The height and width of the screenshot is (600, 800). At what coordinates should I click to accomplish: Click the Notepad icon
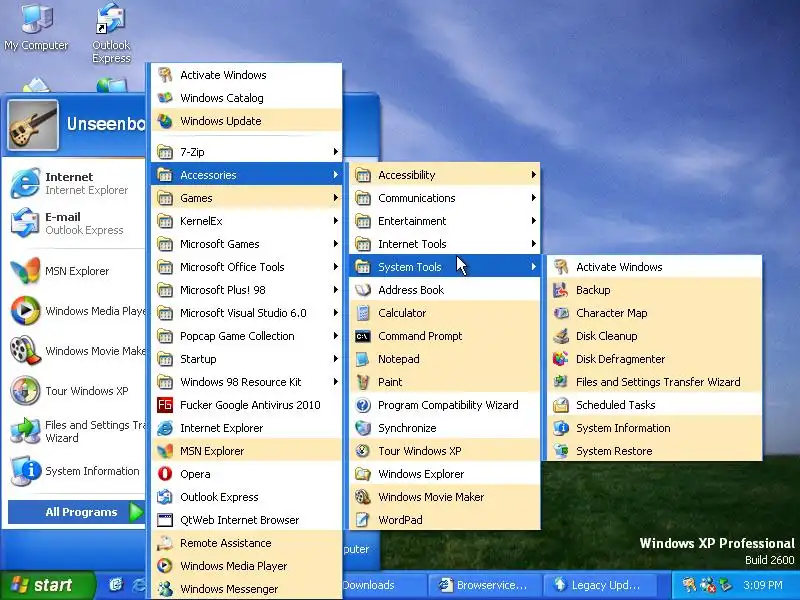pyautogui.click(x=363, y=359)
